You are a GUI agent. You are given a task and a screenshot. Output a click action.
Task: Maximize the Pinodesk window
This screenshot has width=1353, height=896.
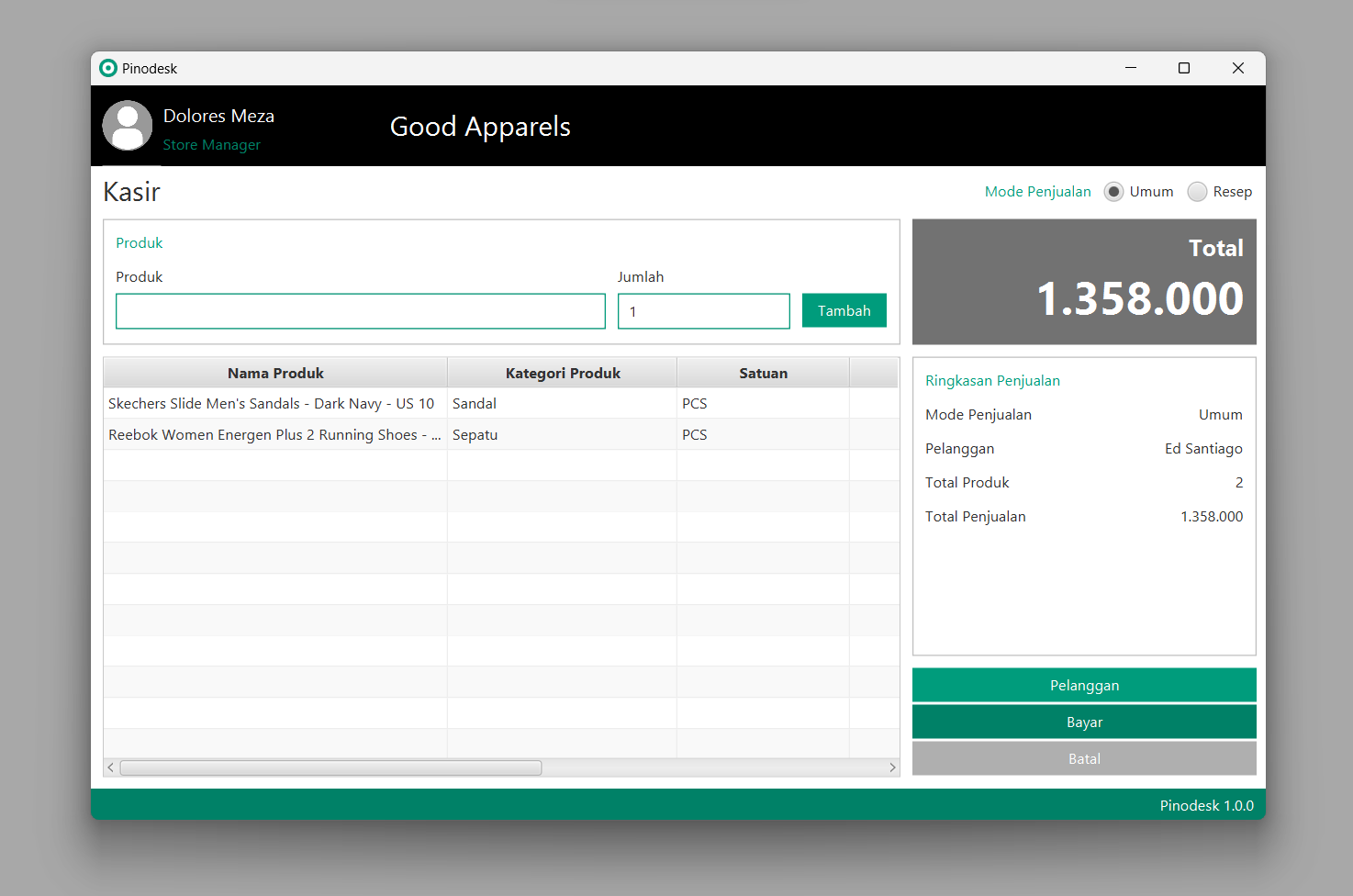[1184, 68]
